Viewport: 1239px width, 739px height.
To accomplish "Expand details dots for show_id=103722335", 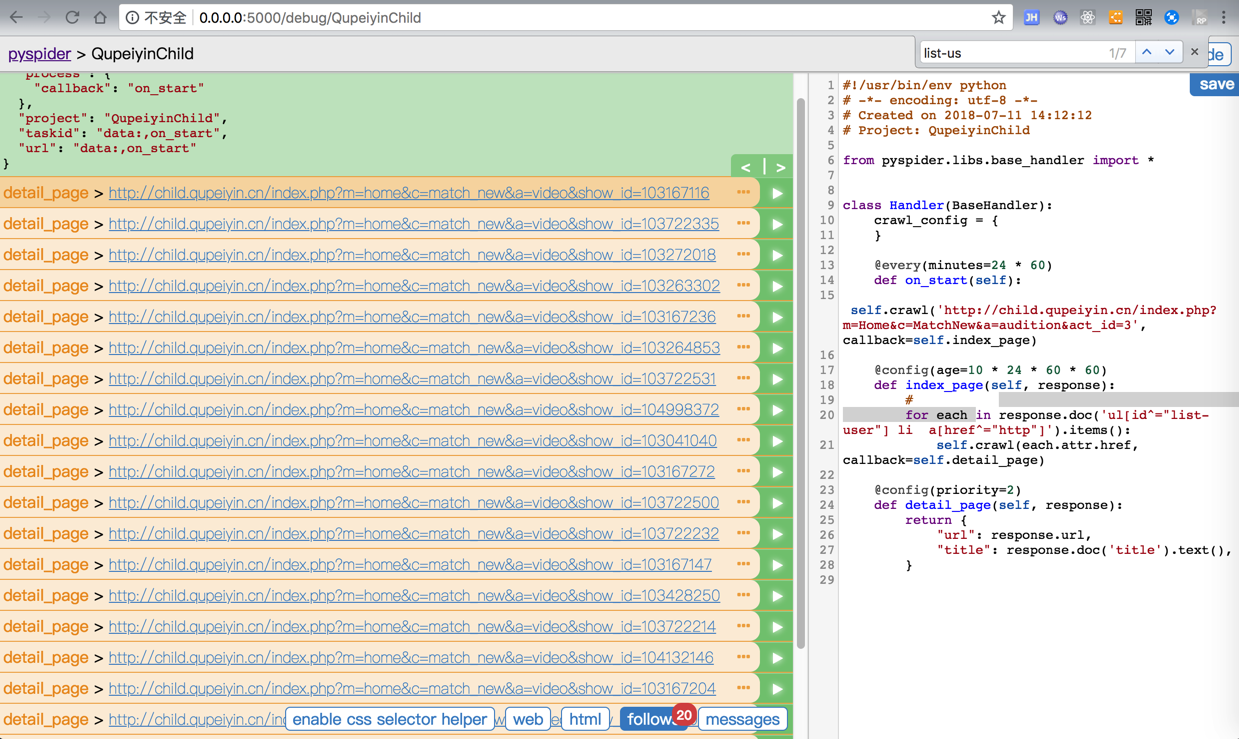I will pyautogui.click(x=743, y=223).
